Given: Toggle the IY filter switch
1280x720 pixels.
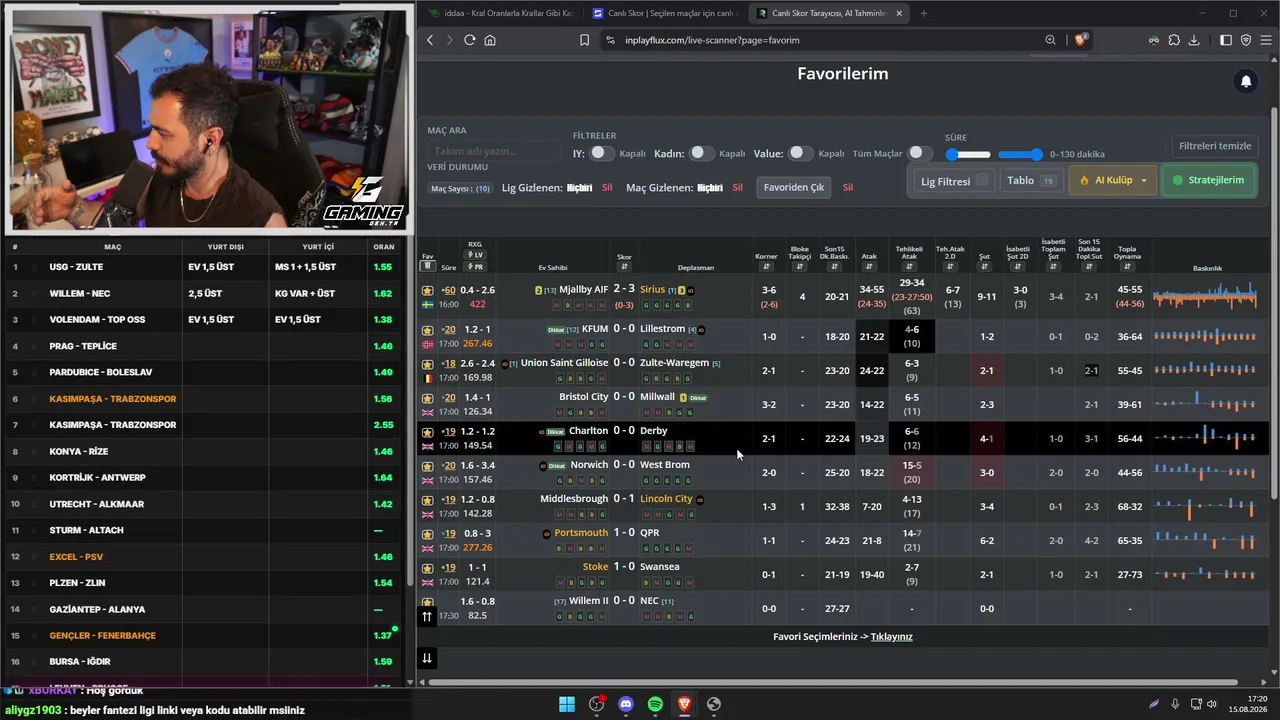Looking at the screenshot, I should (x=601, y=153).
